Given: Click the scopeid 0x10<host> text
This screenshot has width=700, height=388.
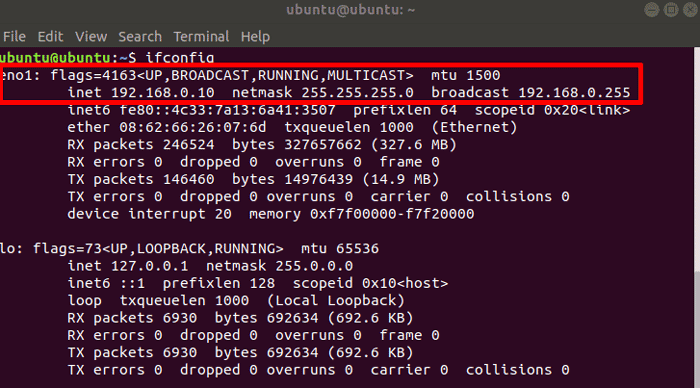Looking at the screenshot, I should pyautogui.click(x=370, y=283).
